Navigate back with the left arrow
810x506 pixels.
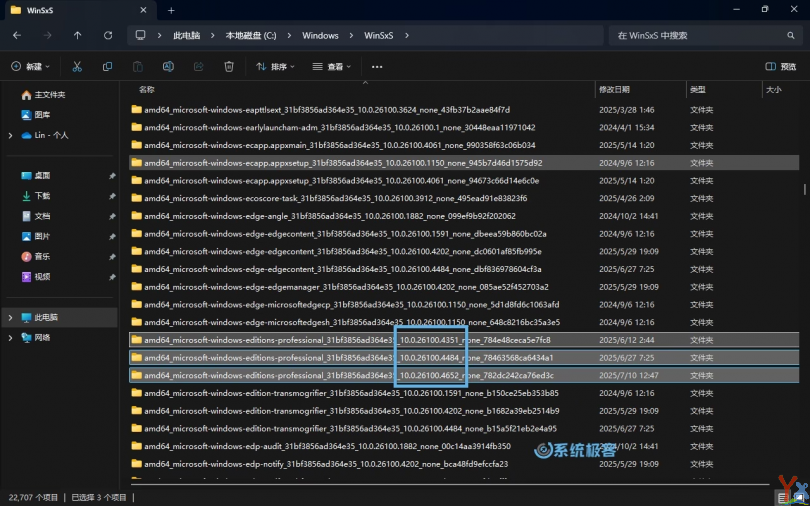tap(17, 35)
